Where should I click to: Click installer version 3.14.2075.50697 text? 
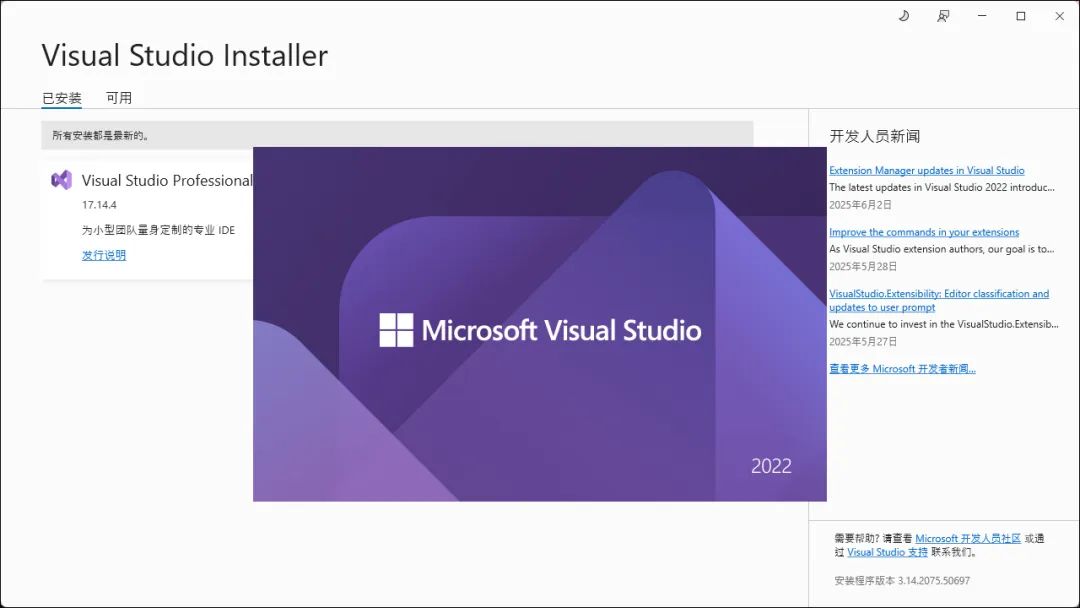[x=902, y=581]
